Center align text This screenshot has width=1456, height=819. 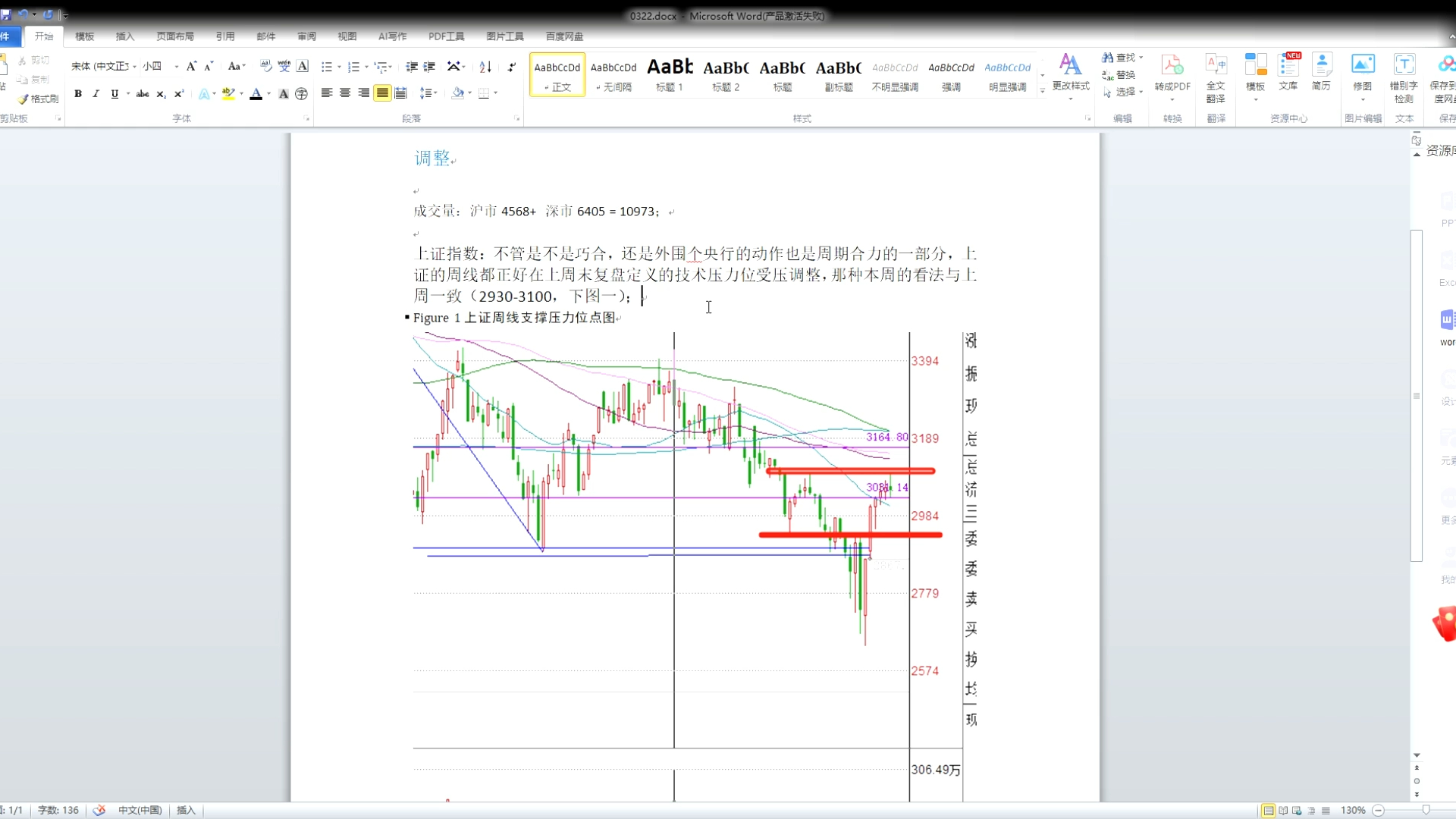[345, 93]
